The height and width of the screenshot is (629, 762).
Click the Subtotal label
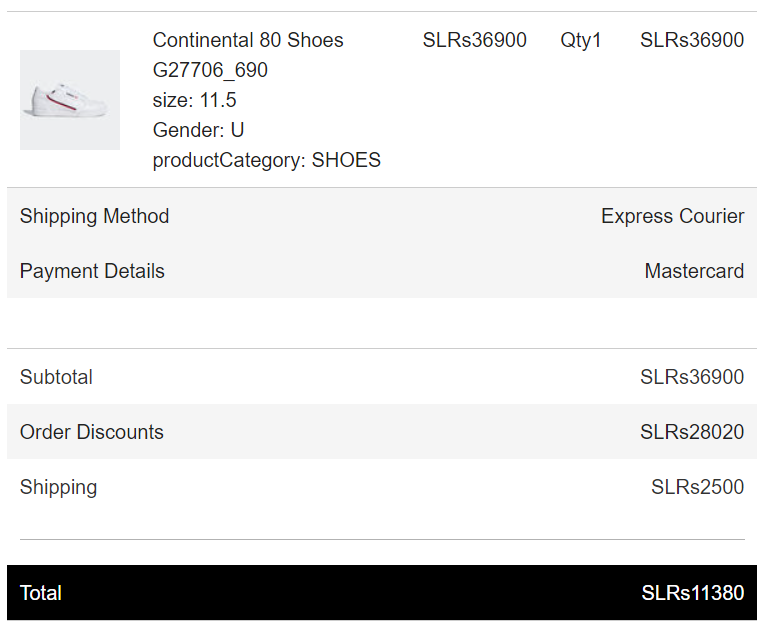click(x=56, y=377)
